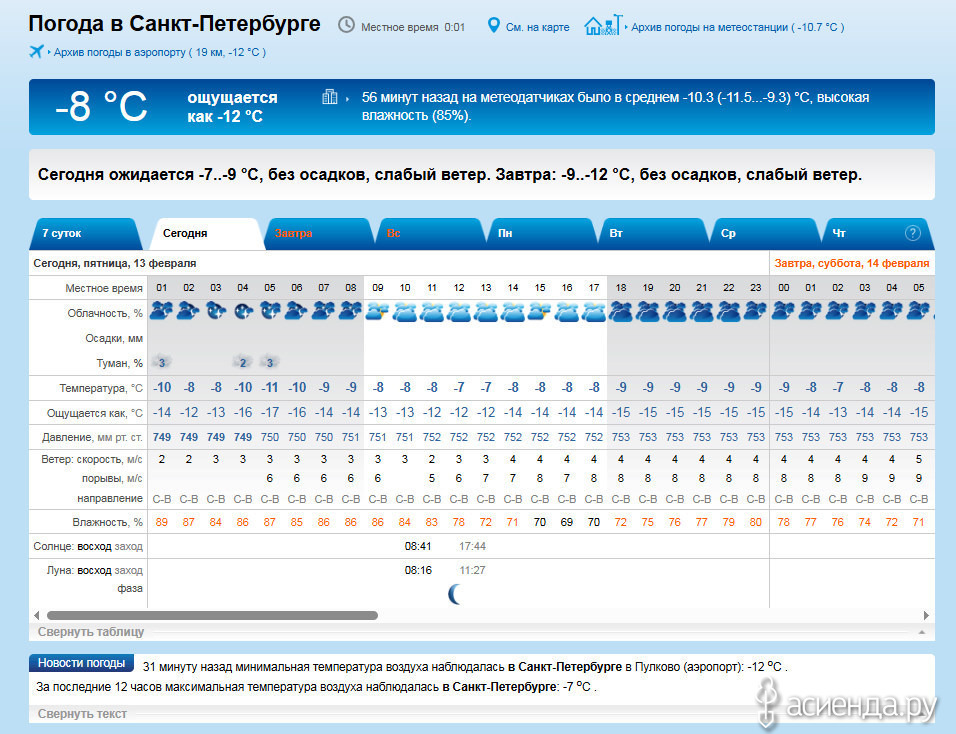
Task: Click the building icon in blue banner
Action: pos(330,97)
